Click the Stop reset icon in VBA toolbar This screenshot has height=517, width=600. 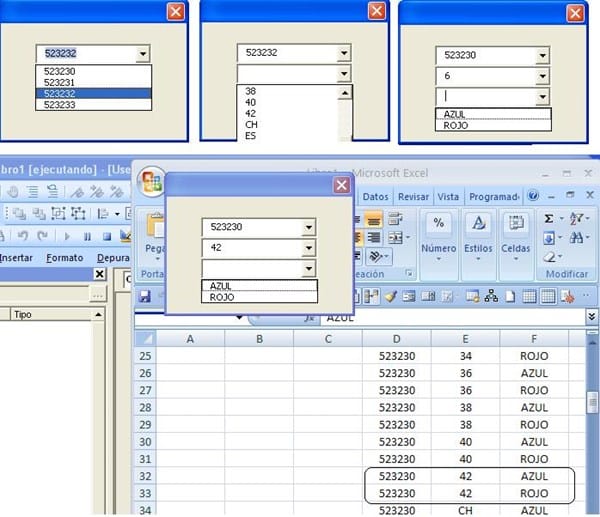(x=107, y=236)
